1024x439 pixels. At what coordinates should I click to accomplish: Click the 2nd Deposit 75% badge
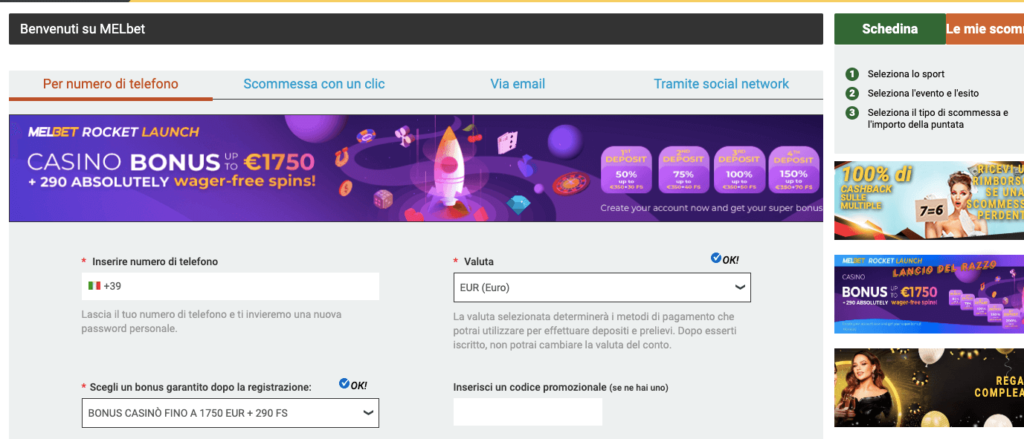[683, 170]
